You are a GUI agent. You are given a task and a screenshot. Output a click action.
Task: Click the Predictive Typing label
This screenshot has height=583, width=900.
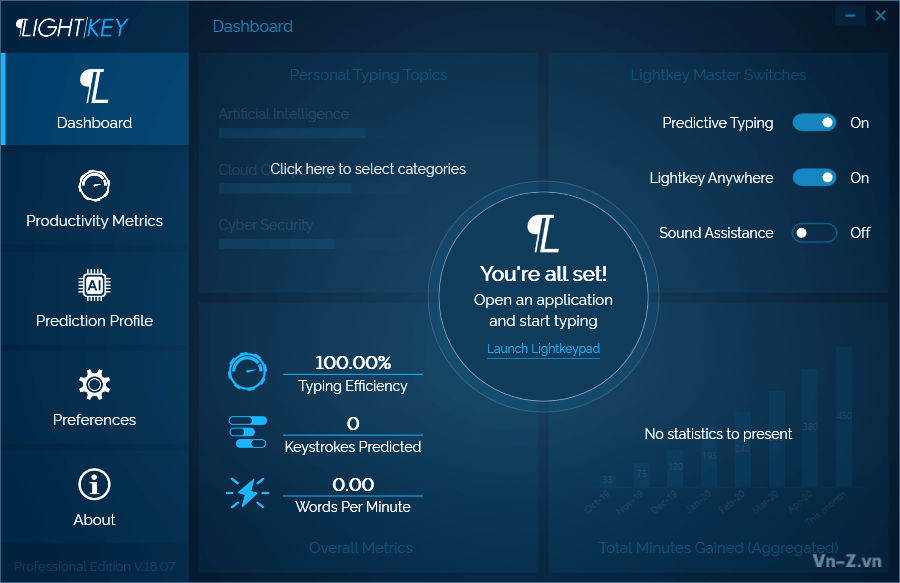(x=717, y=123)
